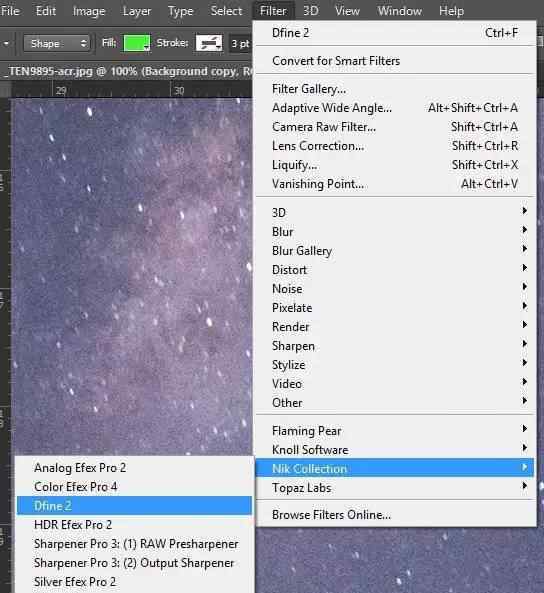Open the Layer menu
This screenshot has width=544, height=593.
[137, 11]
